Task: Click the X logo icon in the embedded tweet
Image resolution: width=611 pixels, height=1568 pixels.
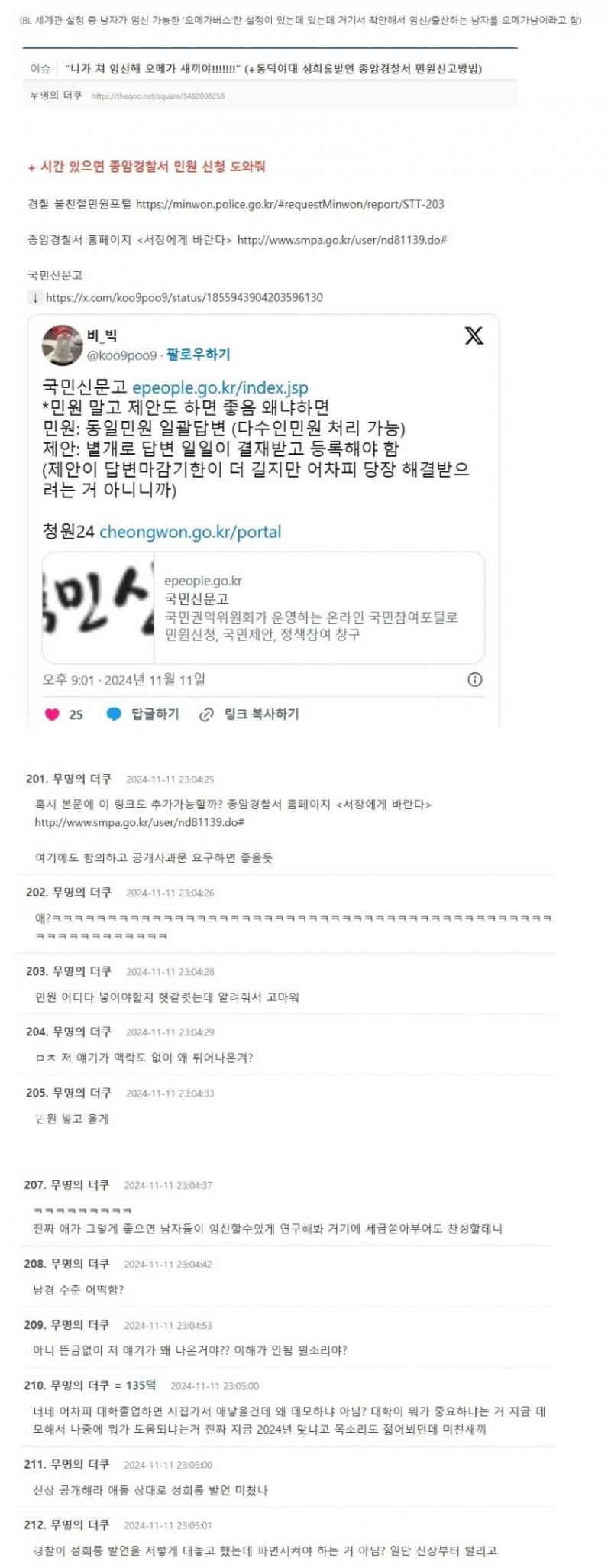Action: point(474,335)
